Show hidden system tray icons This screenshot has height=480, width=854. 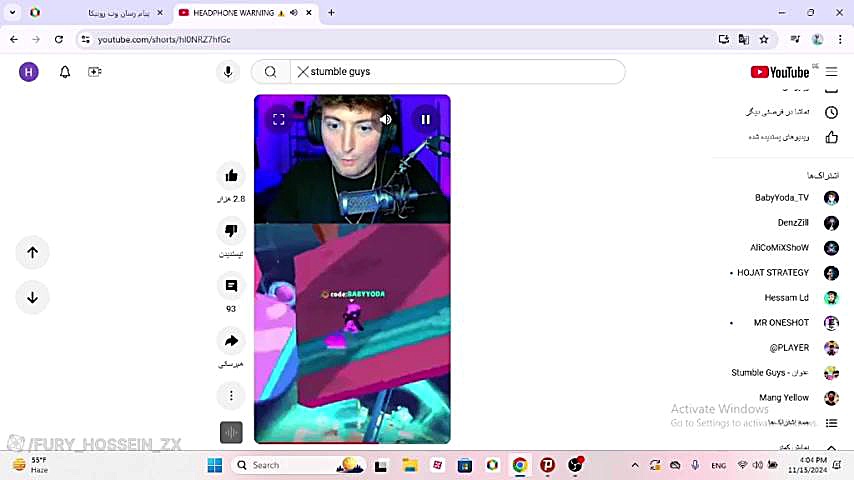pyautogui.click(x=635, y=465)
